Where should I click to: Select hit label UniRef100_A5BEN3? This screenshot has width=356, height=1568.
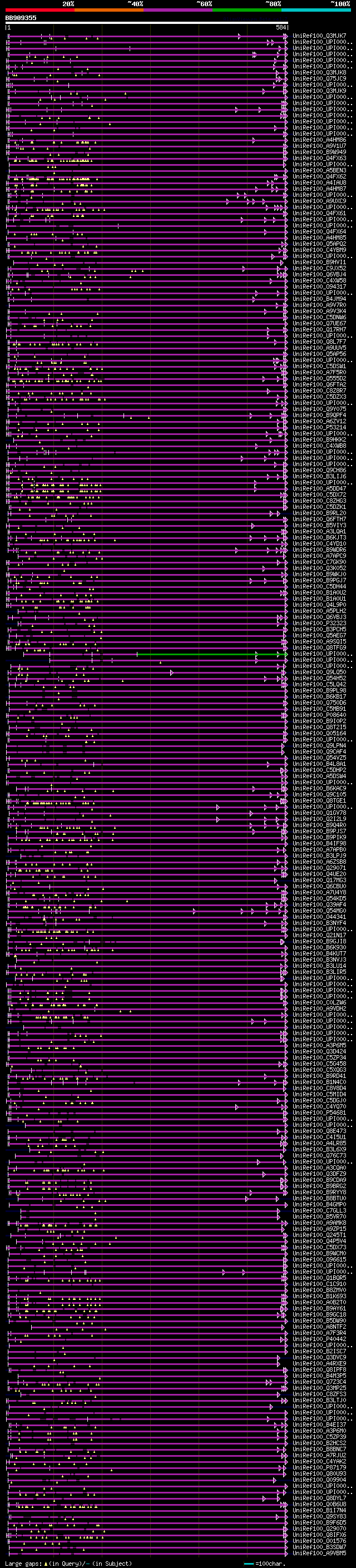319,170
